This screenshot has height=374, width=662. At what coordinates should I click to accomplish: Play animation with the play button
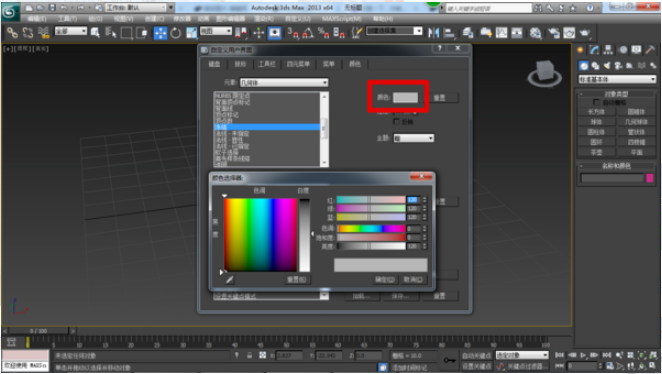[584, 355]
